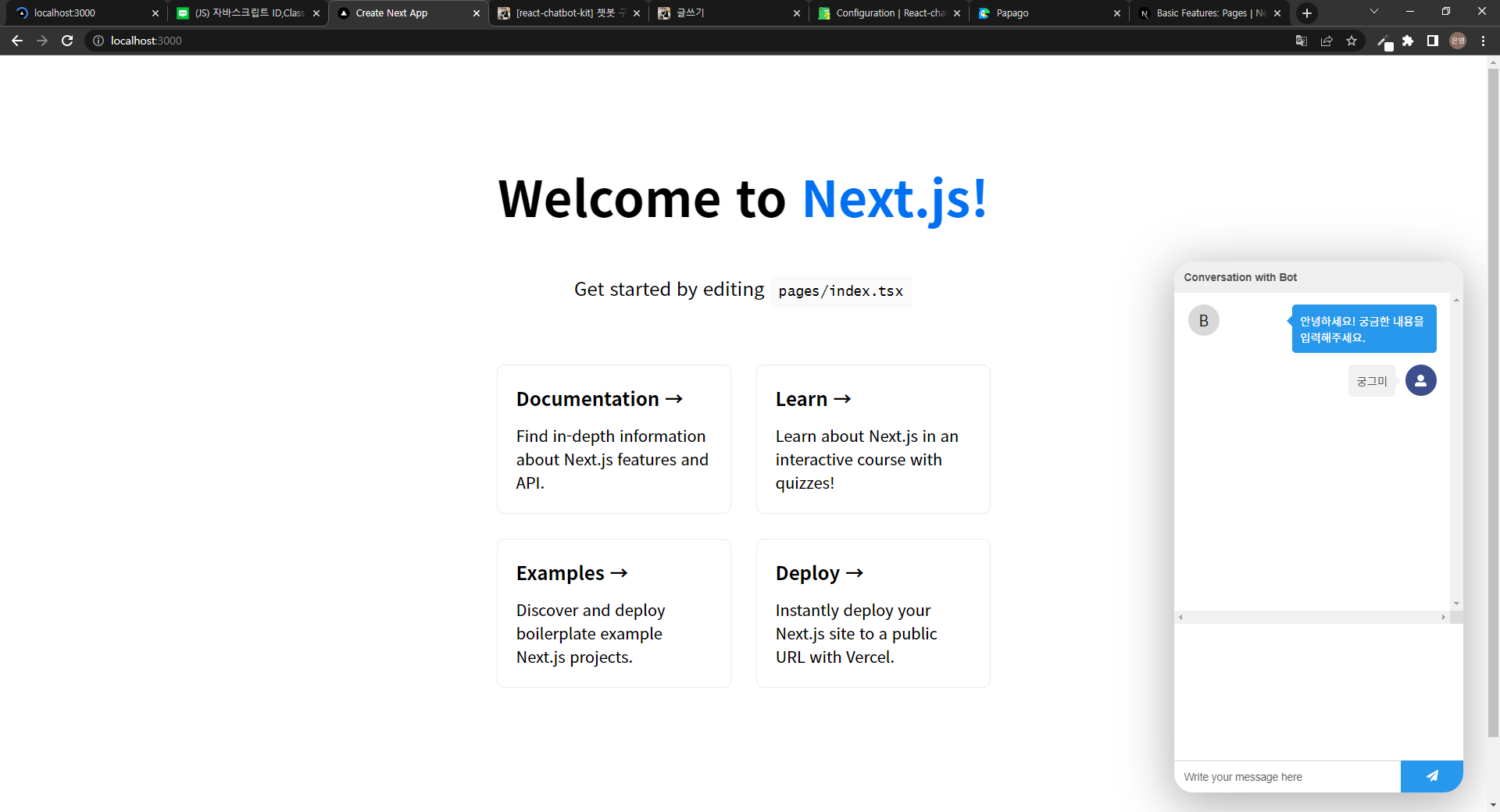
Task: Open the Examples card link
Action: [614, 613]
